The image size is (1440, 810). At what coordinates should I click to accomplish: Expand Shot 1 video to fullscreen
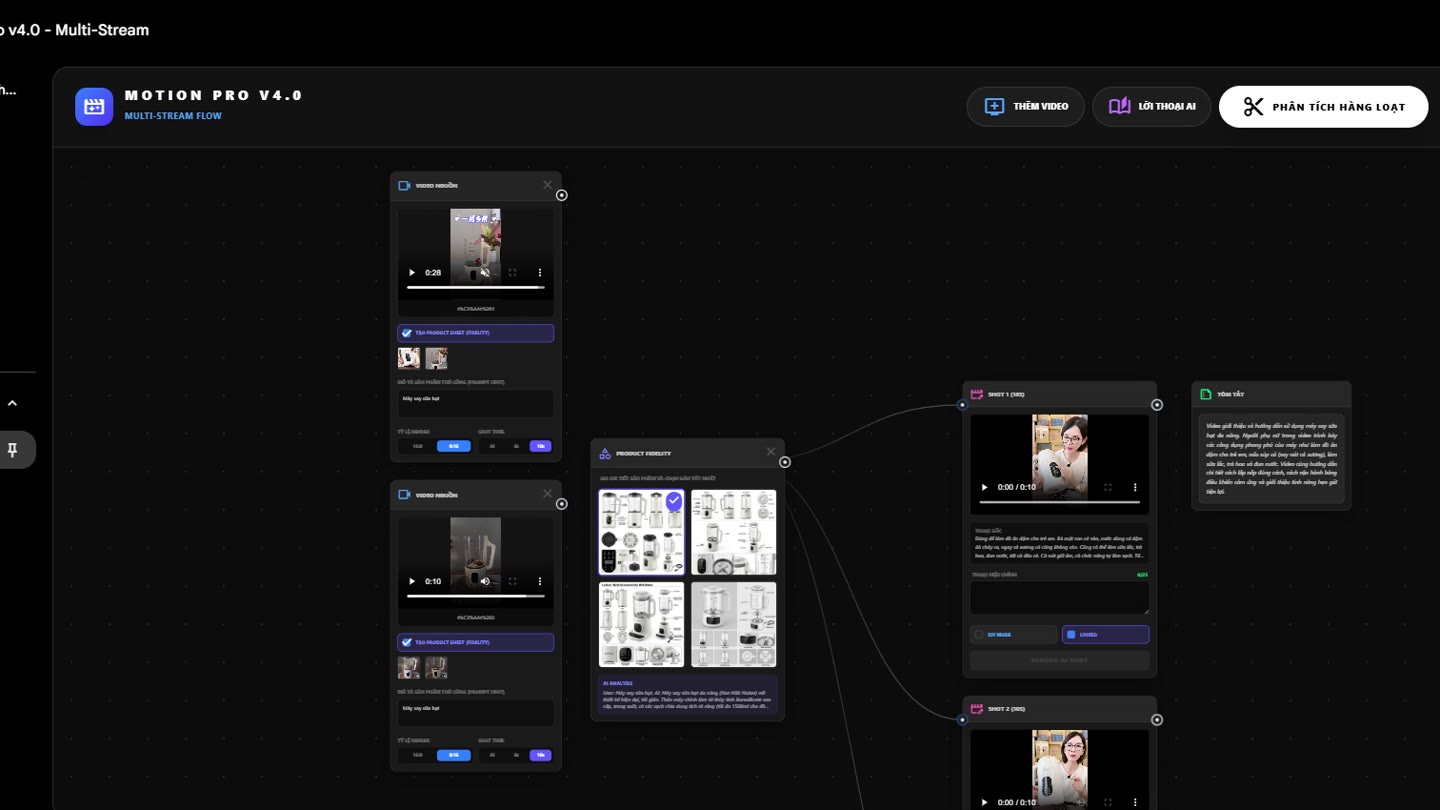click(1108, 487)
